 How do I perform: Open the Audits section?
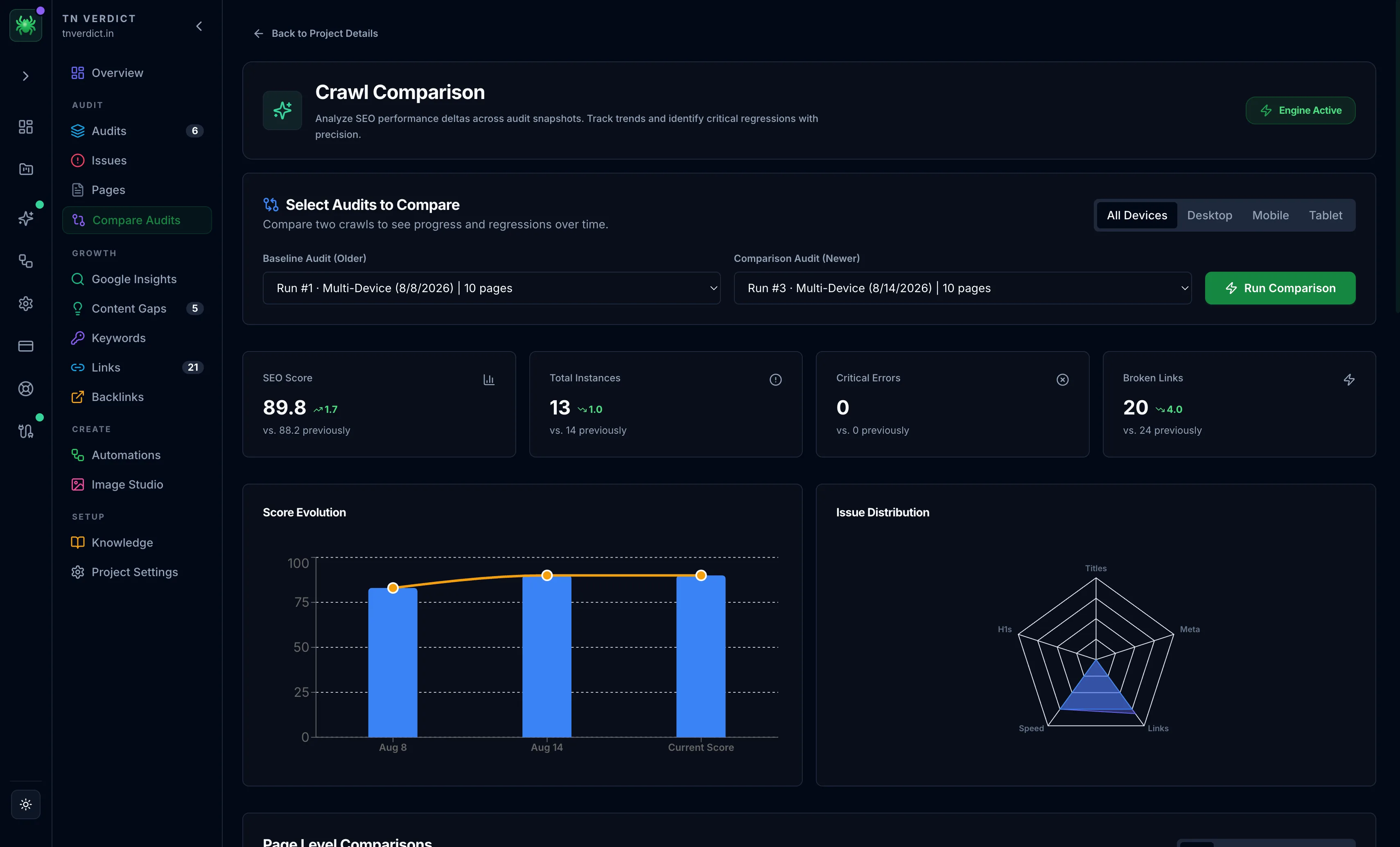click(x=137, y=131)
